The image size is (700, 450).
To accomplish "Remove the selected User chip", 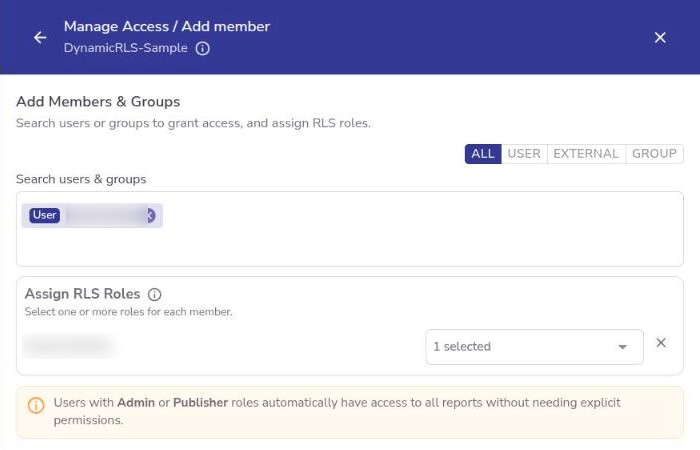I will pos(151,216).
